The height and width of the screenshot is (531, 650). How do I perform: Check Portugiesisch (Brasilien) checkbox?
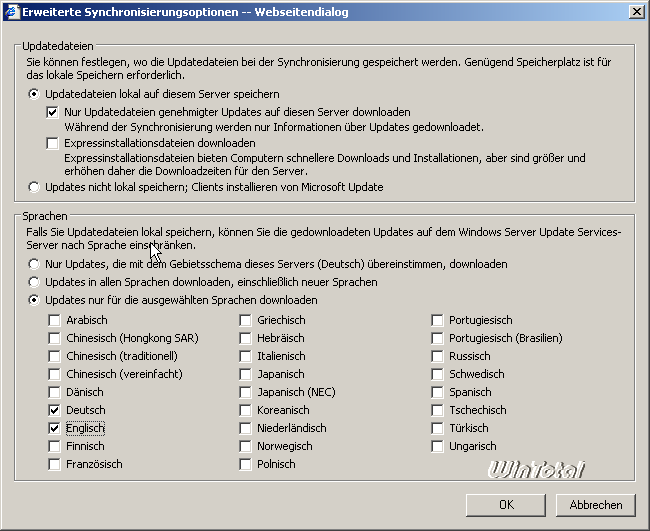[x=437, y=338]
